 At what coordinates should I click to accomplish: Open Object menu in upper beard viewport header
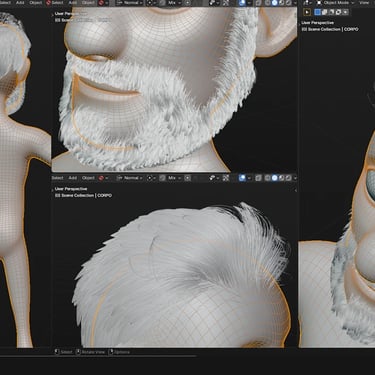coord(88,3)
